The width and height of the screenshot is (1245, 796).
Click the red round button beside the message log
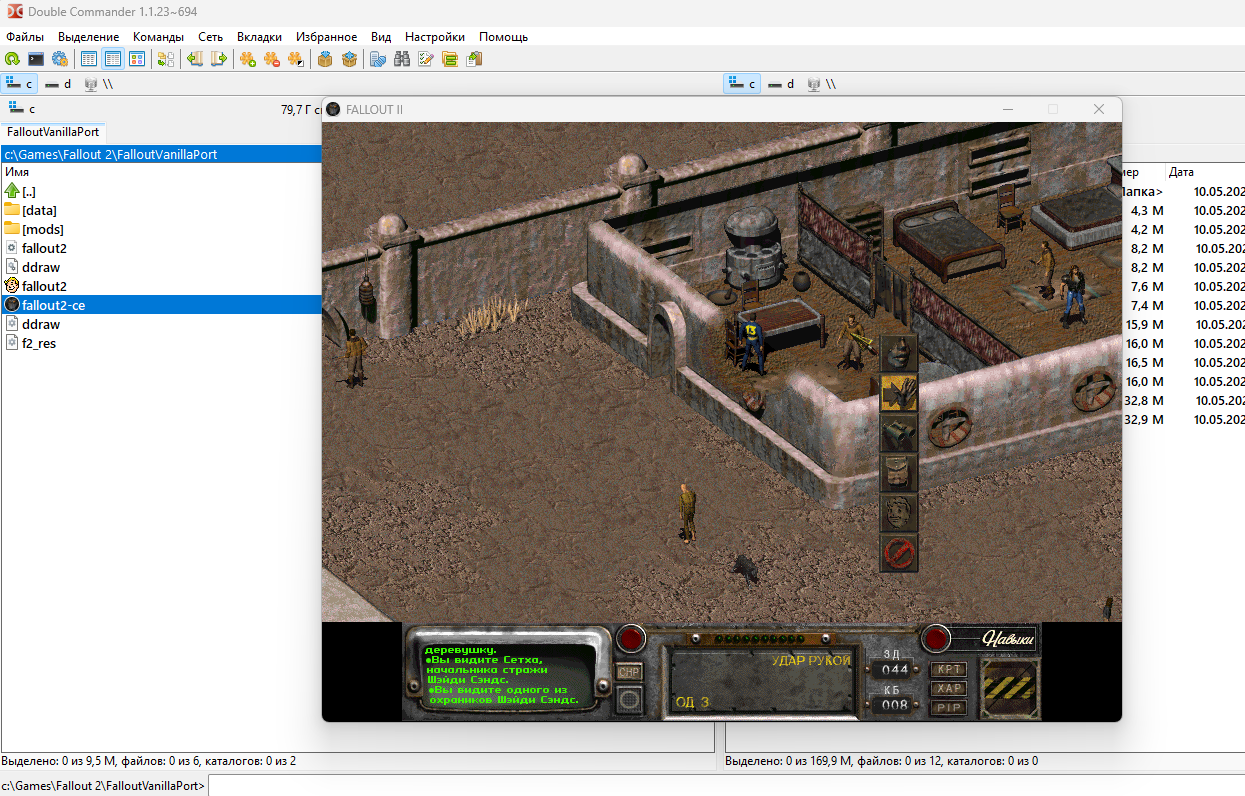[630, 638]
